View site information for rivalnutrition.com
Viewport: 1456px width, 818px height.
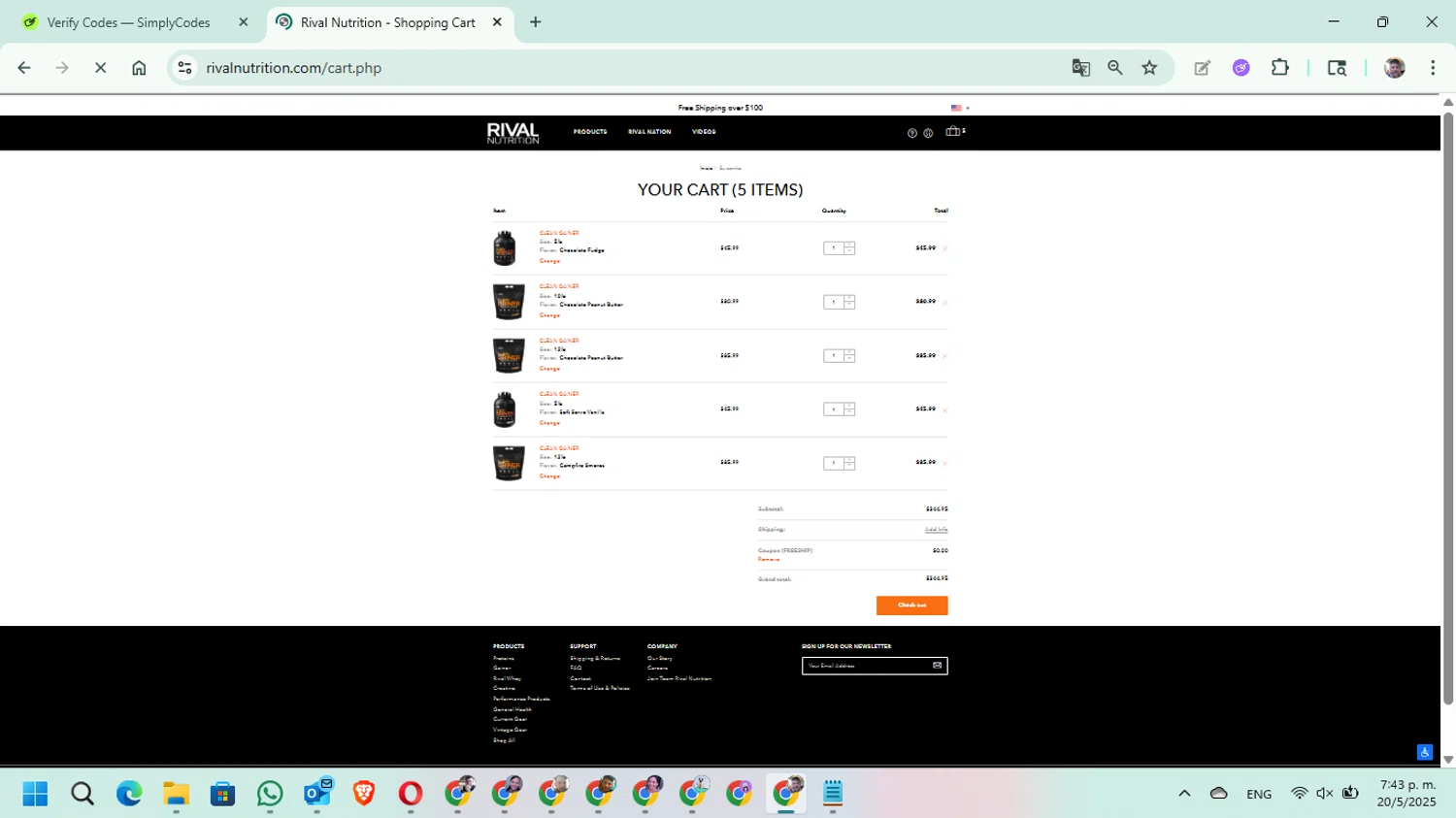184,68
